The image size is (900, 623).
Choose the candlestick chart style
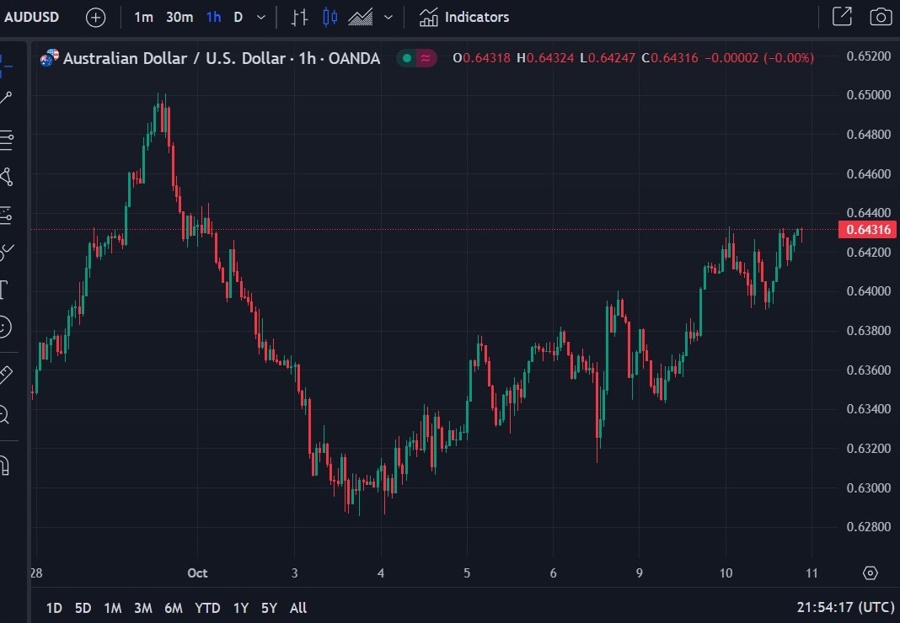tap(330, 17)
